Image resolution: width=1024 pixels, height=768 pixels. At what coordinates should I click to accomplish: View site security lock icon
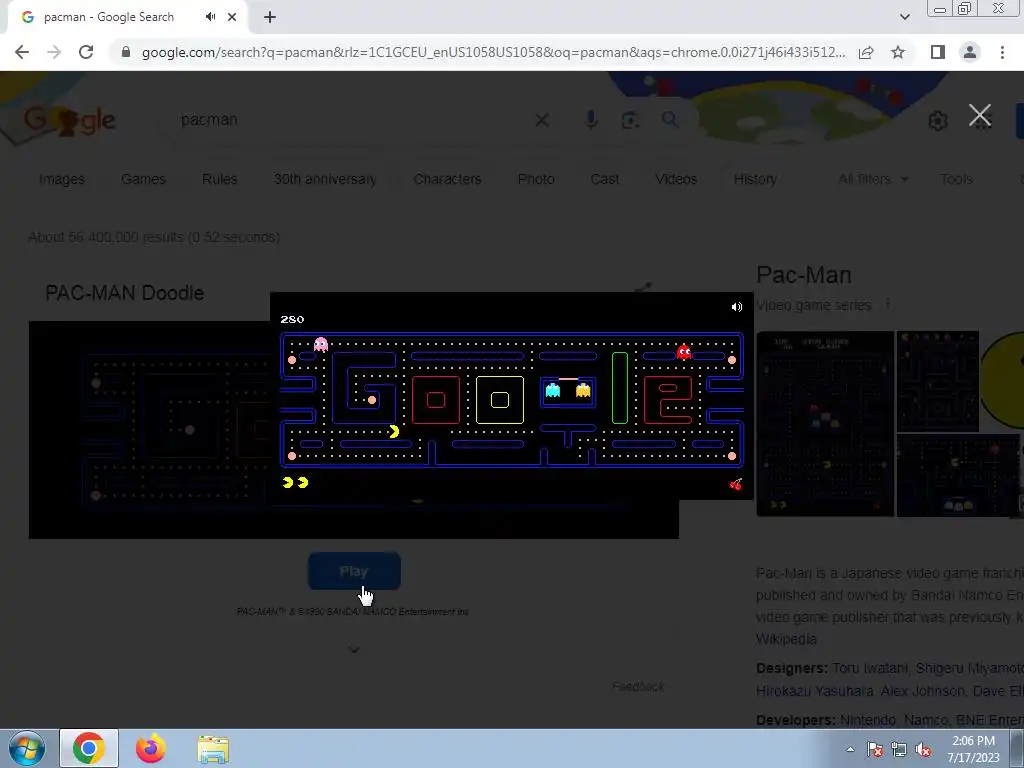[126, 52]
